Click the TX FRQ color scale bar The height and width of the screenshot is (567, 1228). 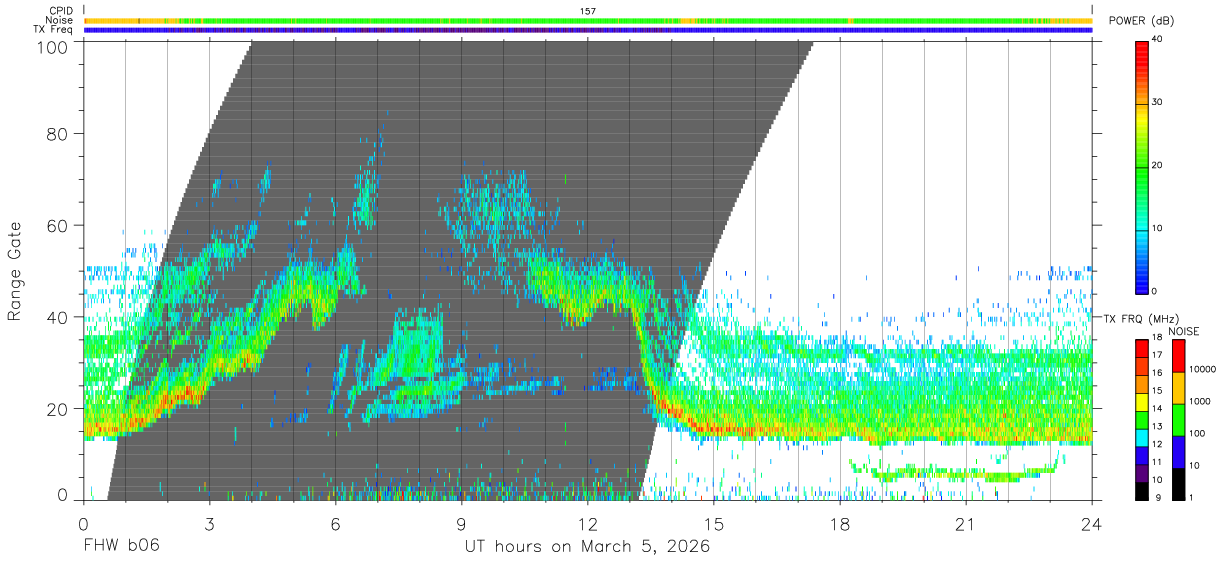tap(1141, 420)
